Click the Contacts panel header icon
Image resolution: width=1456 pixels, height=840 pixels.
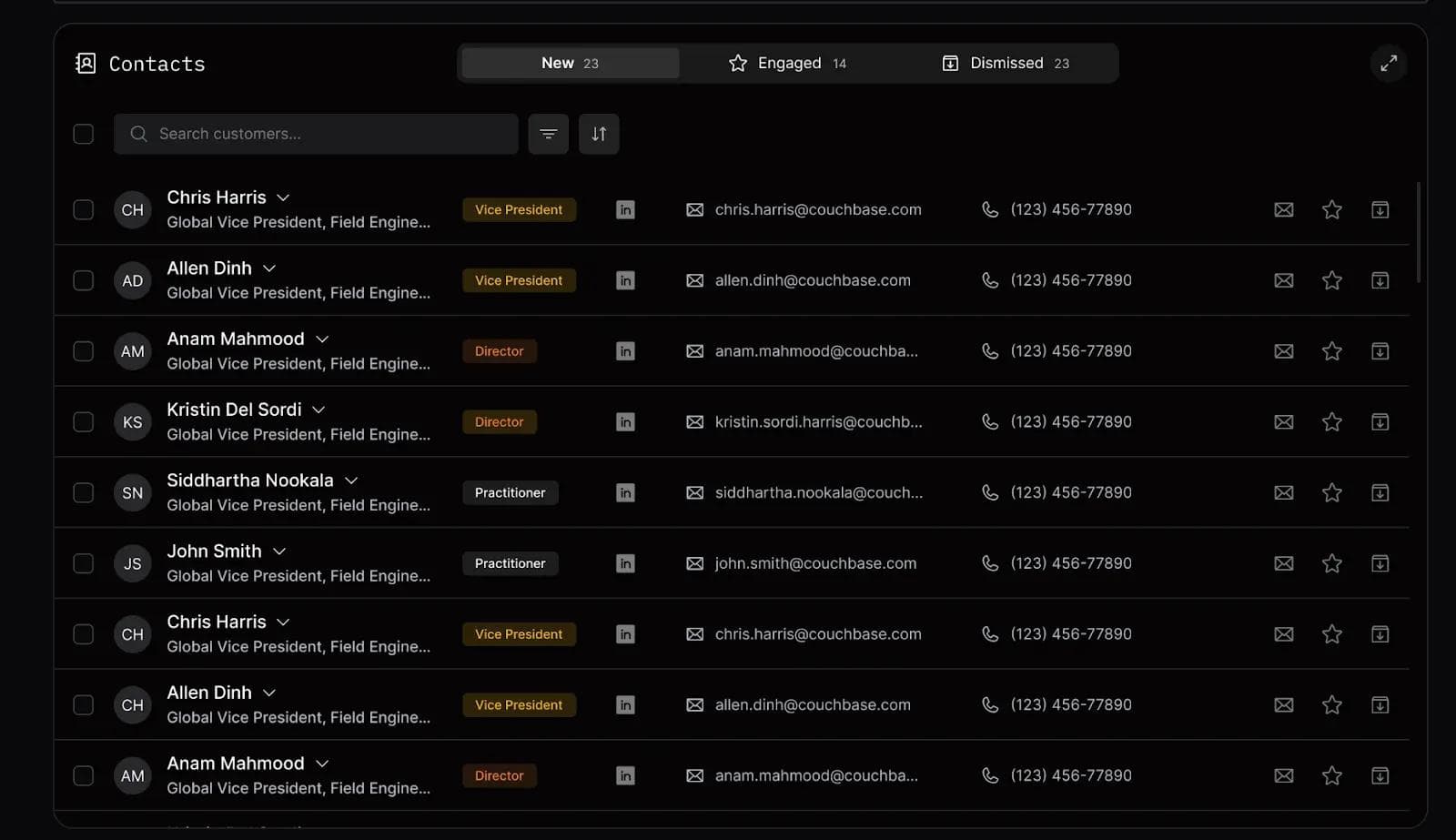click(x=84, y=63)
